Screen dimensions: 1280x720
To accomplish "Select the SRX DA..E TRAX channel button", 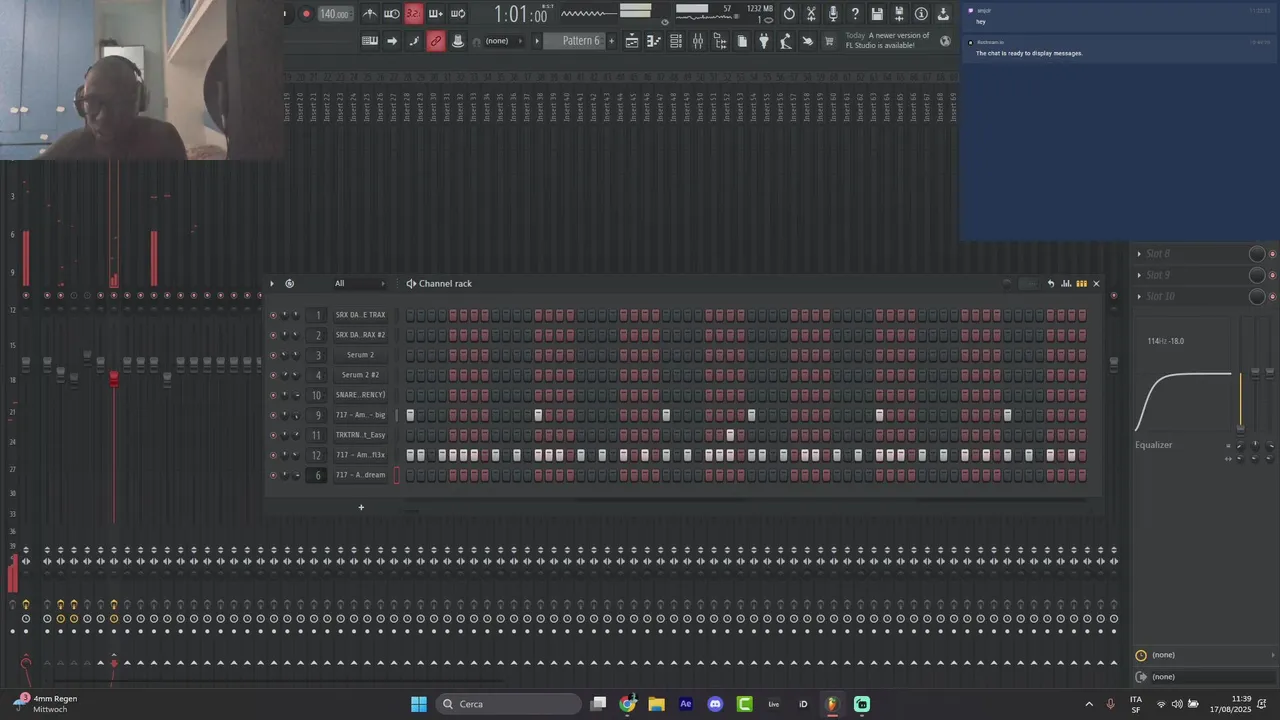I will point(360,315).
